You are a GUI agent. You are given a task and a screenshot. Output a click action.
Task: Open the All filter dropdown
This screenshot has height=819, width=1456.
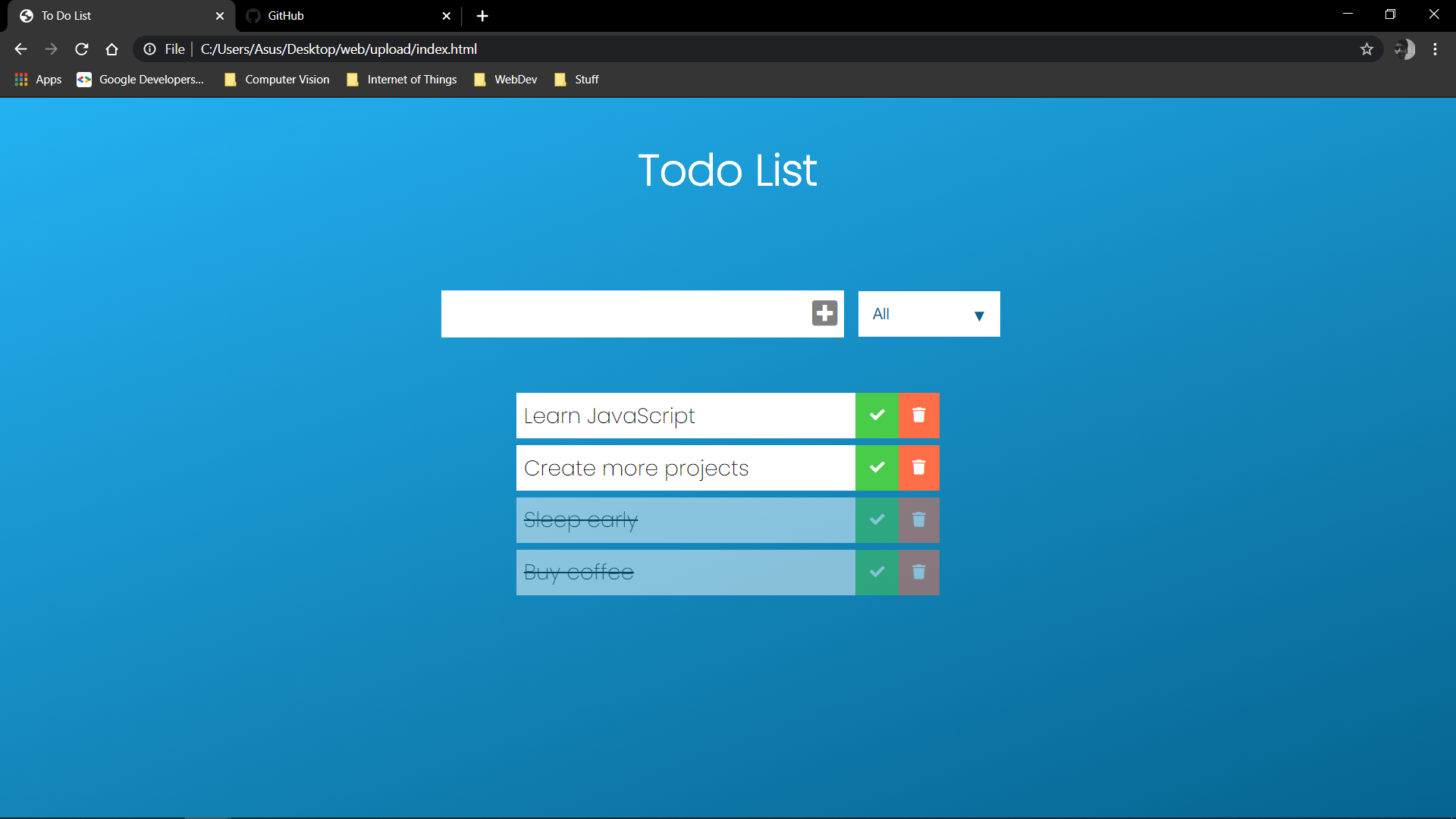click(928, 314)
